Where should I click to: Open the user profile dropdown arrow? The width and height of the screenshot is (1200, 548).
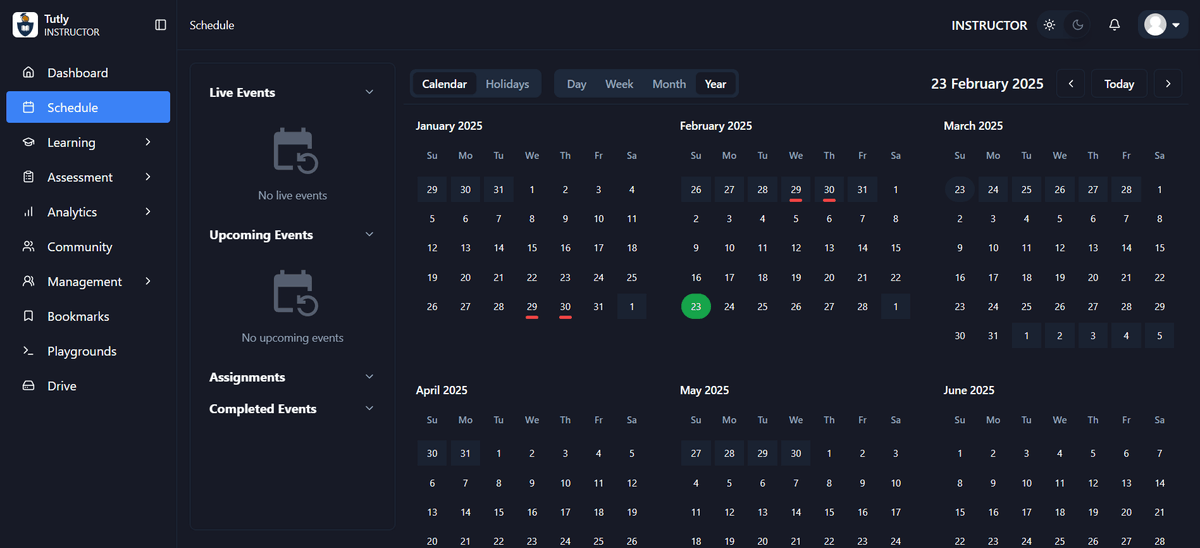pyautogui.click(x=1176, y=26)
